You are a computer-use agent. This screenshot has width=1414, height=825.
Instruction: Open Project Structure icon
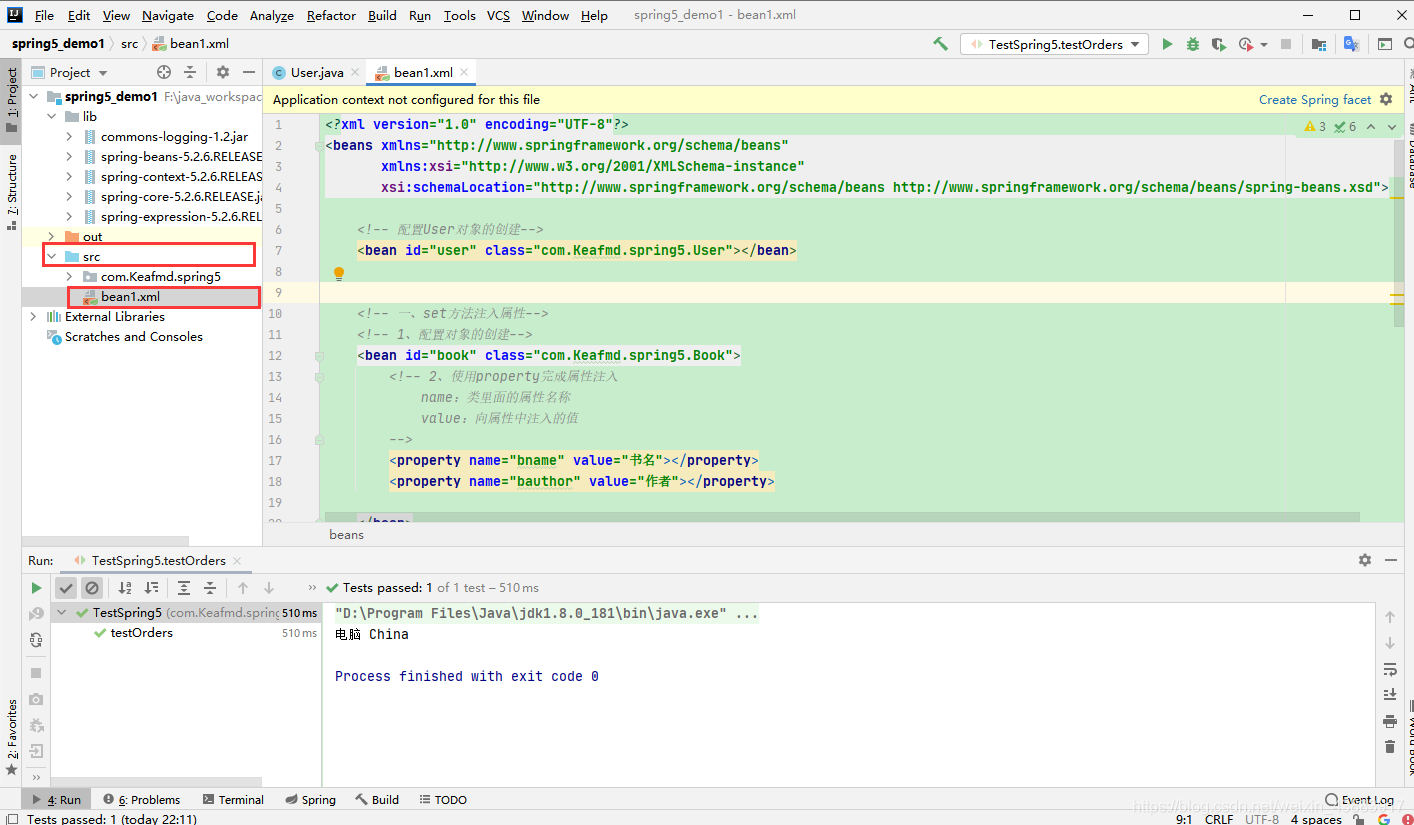[x=1319, y=44]
